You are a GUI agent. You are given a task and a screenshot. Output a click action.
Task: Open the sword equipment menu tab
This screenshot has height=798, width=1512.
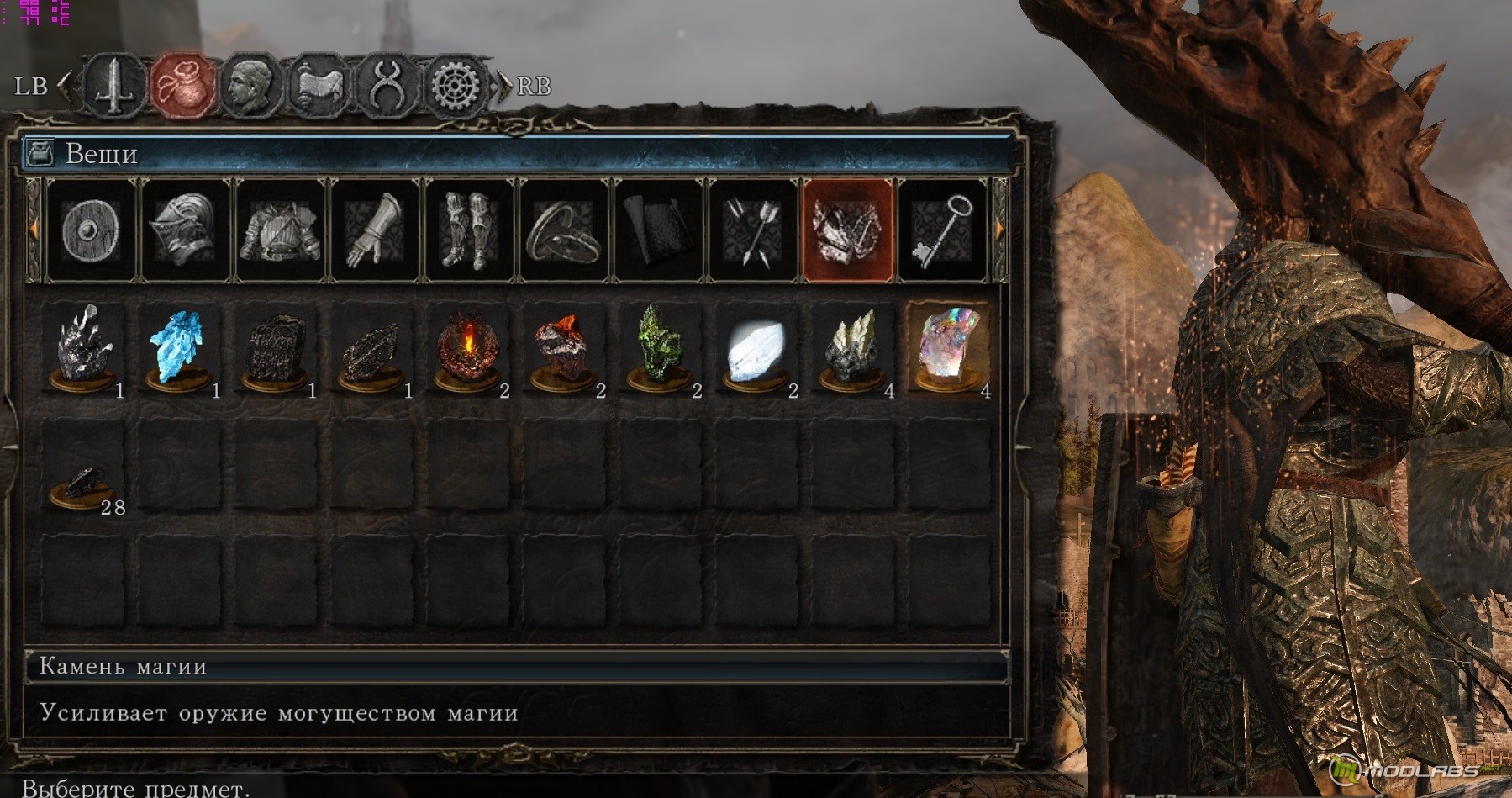pos(112,84)
